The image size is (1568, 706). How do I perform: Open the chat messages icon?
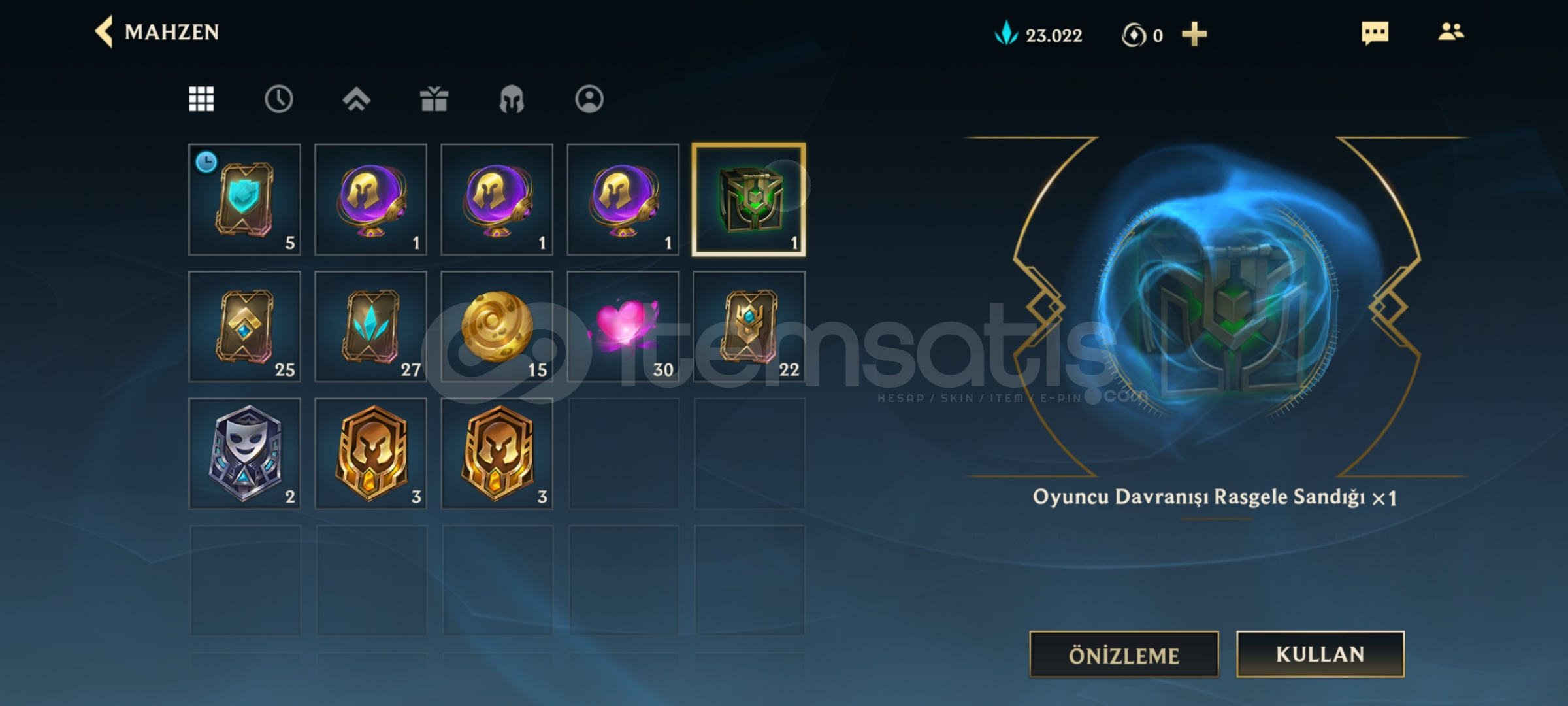[1375, 33]
